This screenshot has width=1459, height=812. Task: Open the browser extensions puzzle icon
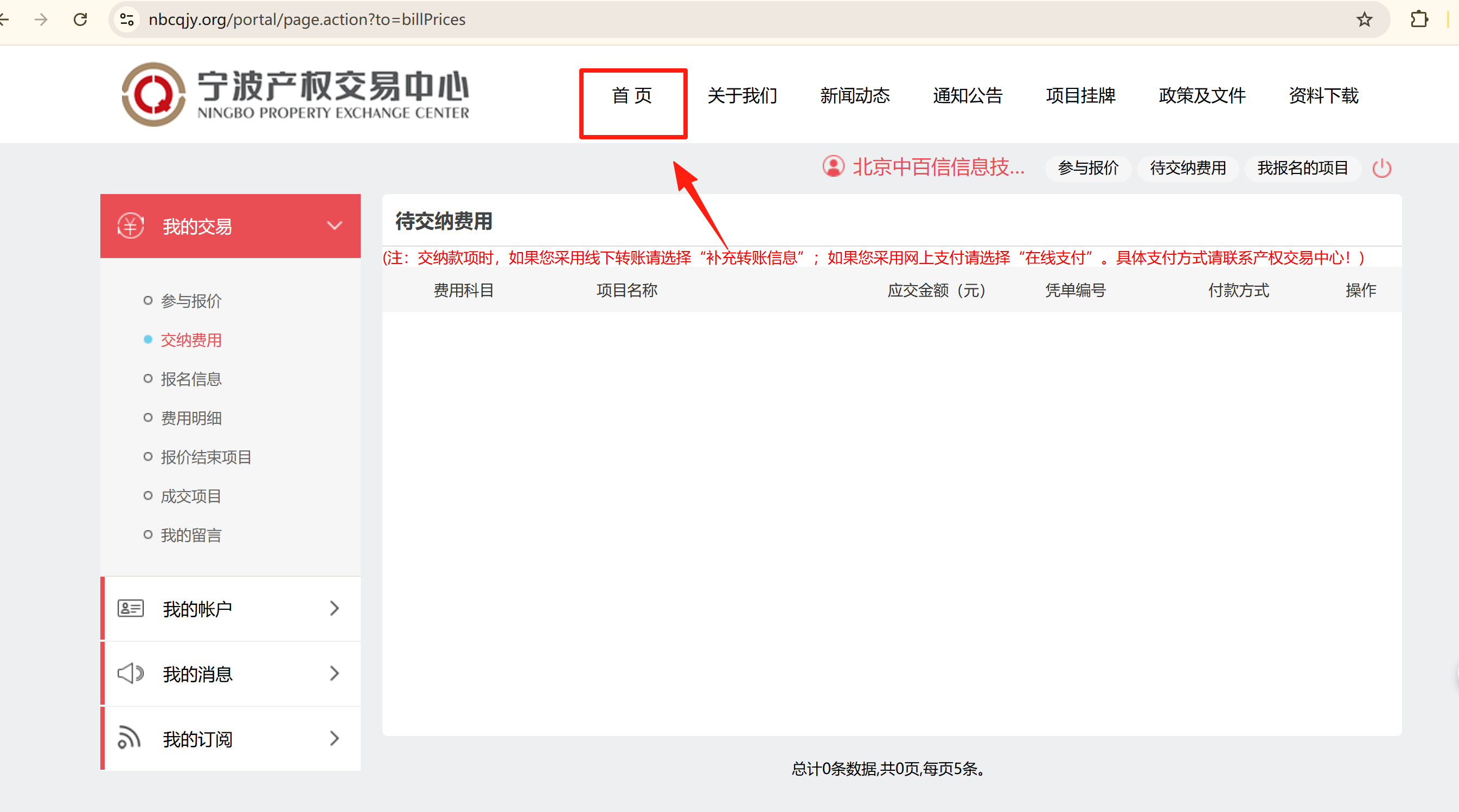[1419, 20]
